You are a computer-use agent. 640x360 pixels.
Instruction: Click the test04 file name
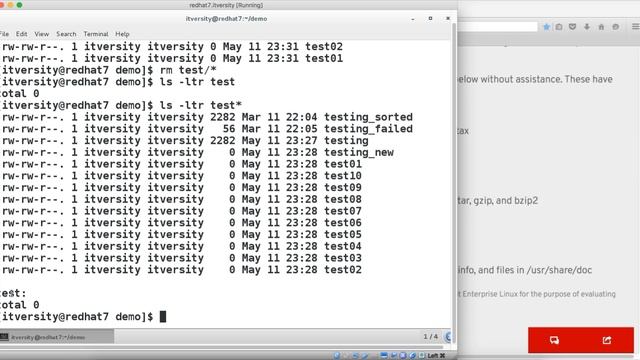(x=343, y=247)
